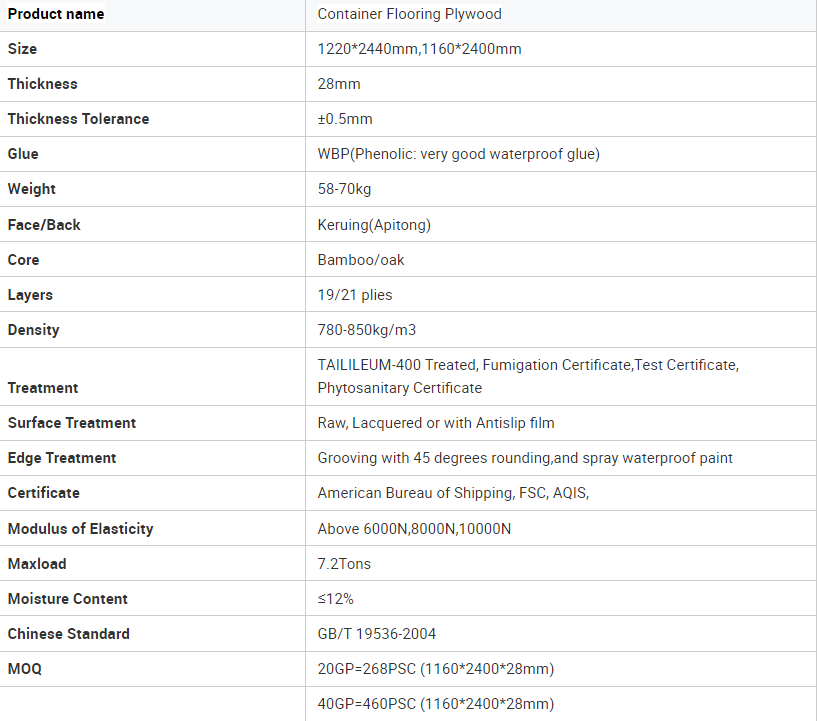Click the Certificate value listing FSC, AQIS
Viewport: 817px width, 721px height.
click(453, 493)
